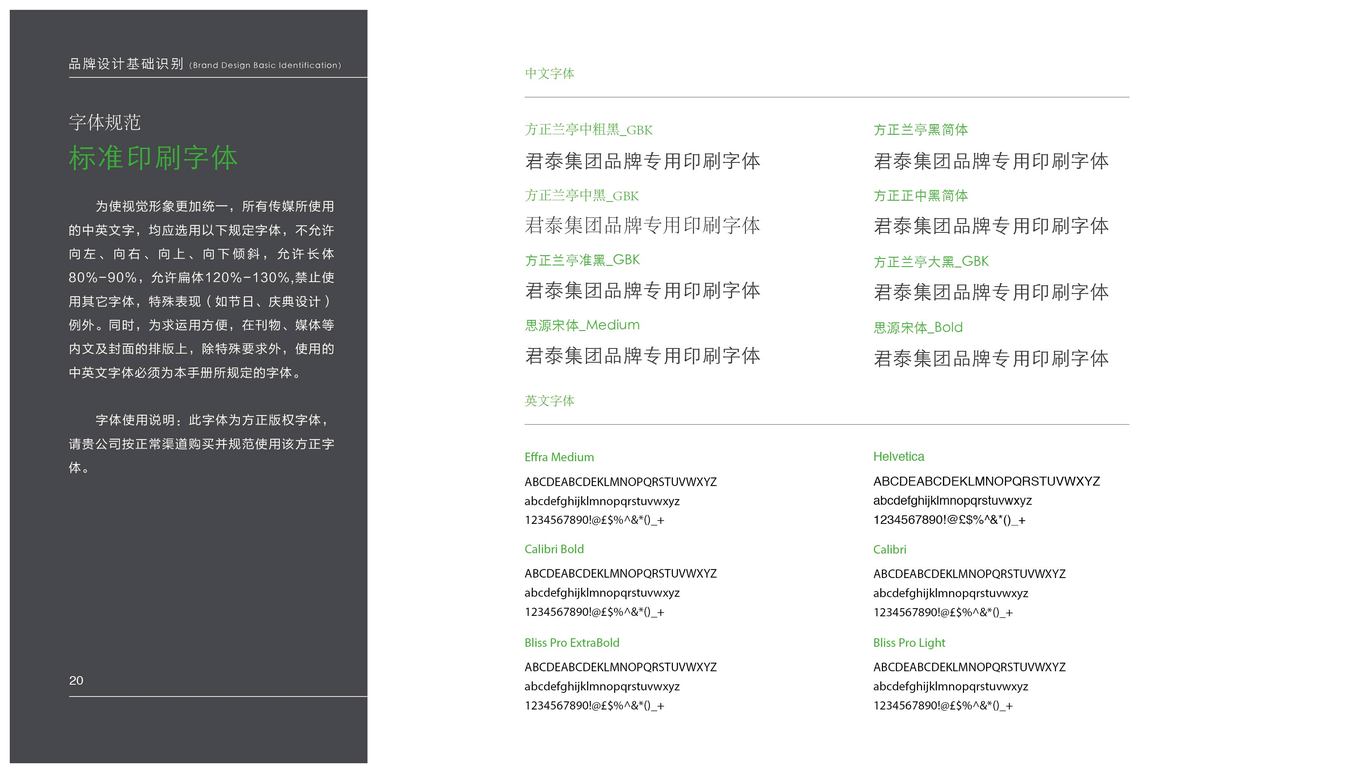The image size is (1366, 773).
Task: Click the green title 标准印刷字体
Action: click(x=153, y=158)
